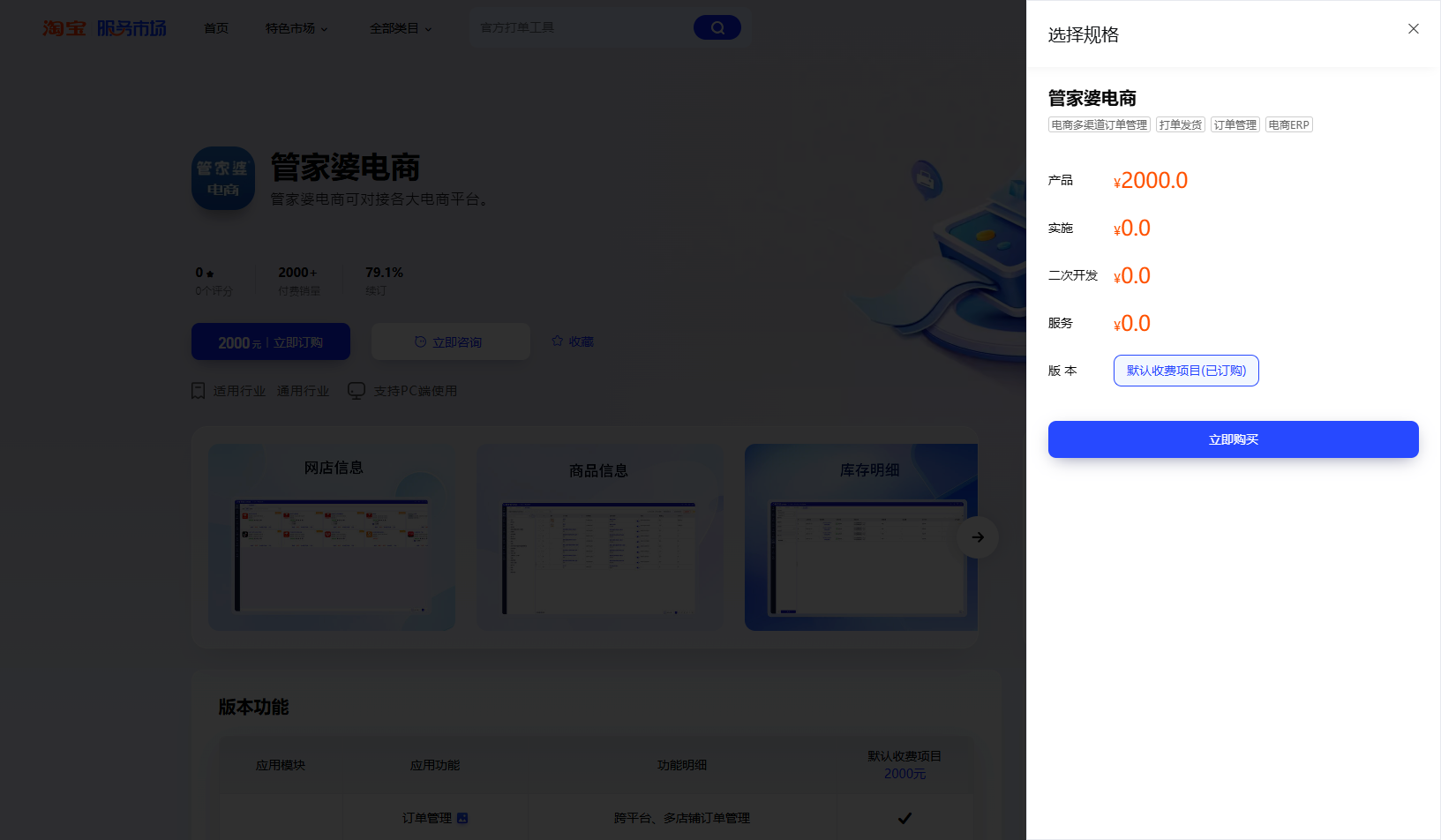
Task: Click the 版本功能 heading
Action: click(254, 707)
